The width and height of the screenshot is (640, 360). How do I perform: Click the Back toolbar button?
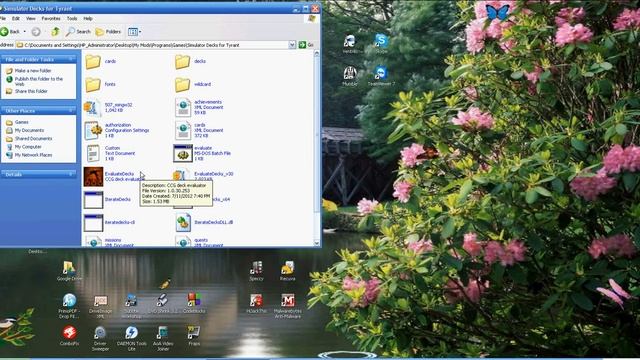tap(11, 31)
